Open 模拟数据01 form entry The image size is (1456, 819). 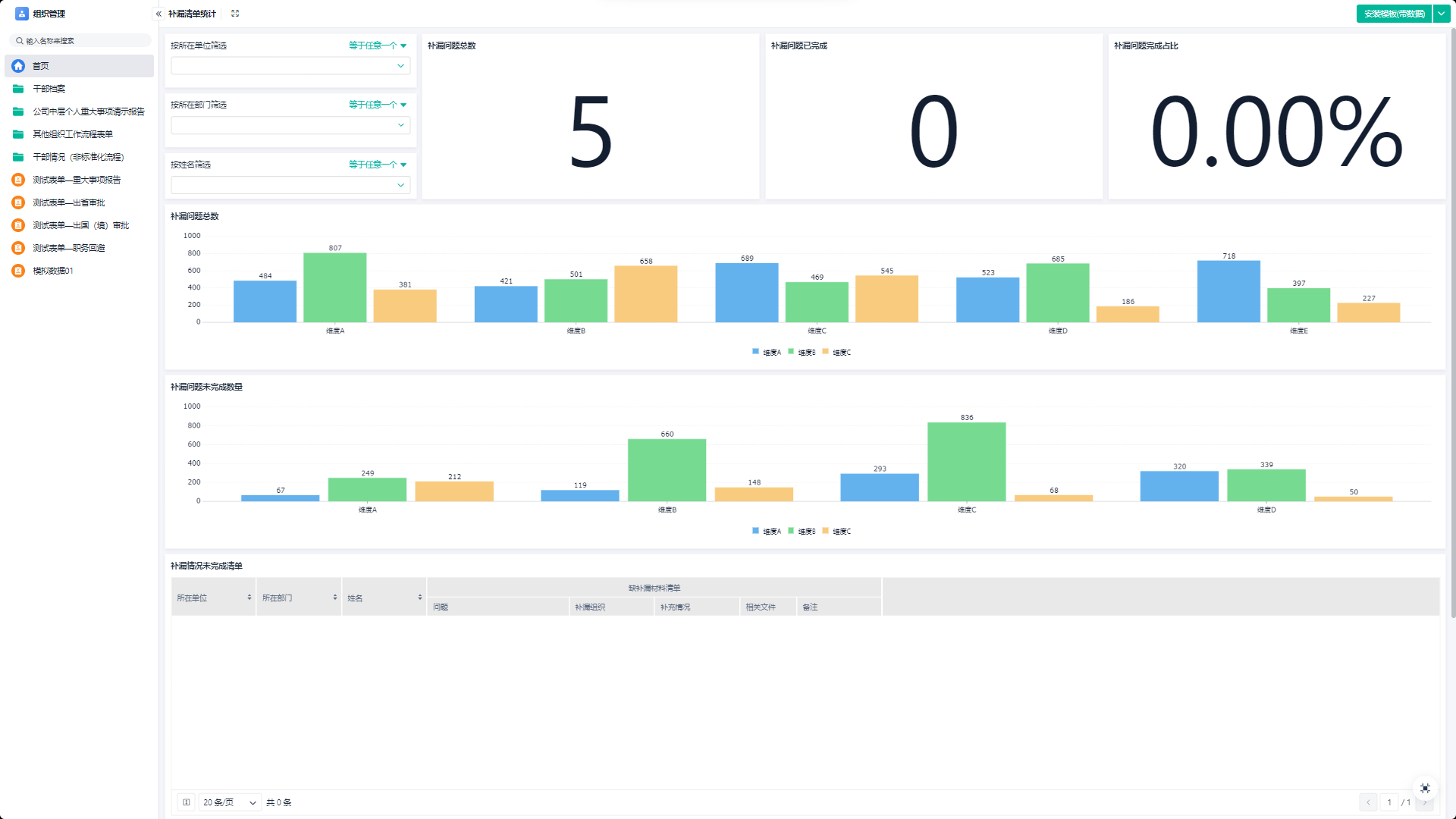point(52,271)
